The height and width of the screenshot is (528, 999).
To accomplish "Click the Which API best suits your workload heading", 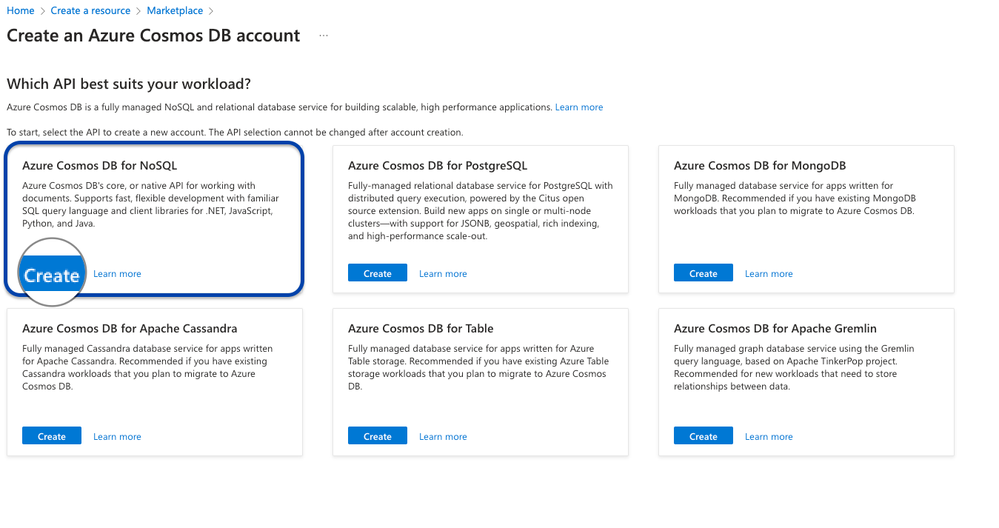I will pos(129,84).
